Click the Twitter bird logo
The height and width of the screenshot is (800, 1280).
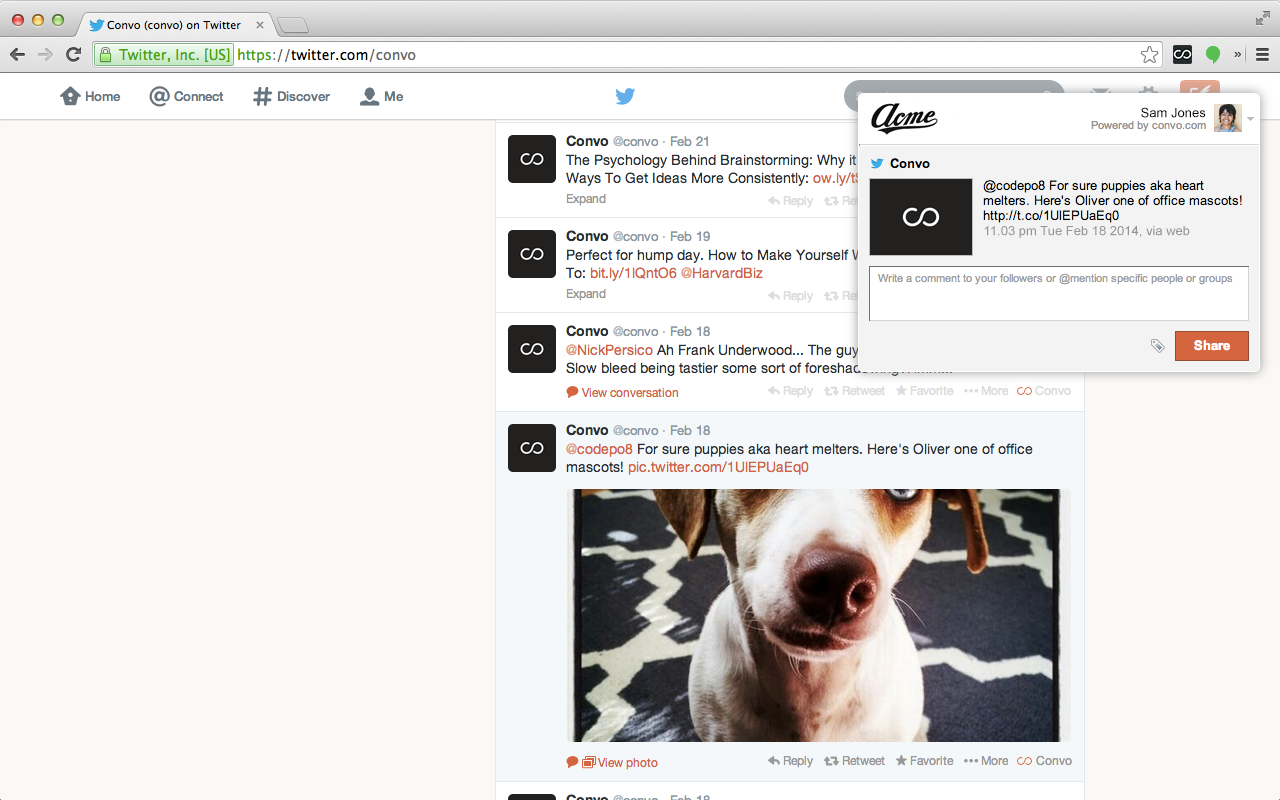point(625,96)
